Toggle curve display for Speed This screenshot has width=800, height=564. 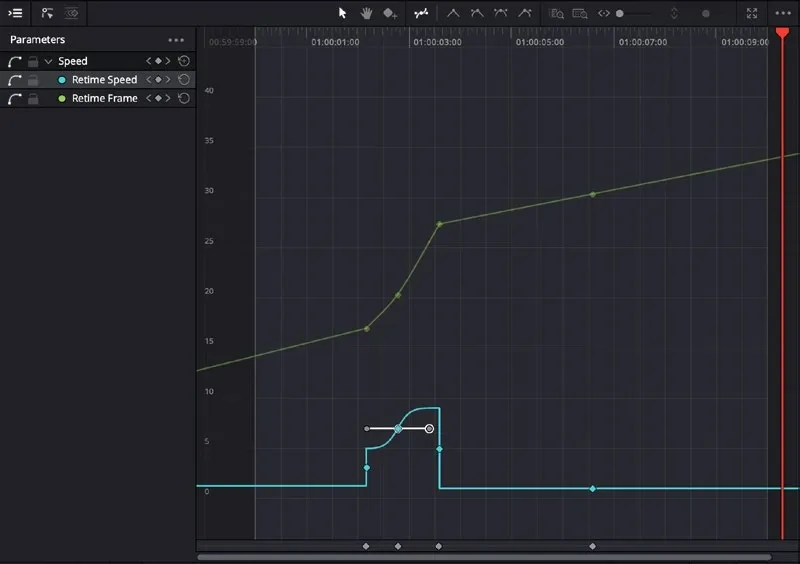[15, 62]
